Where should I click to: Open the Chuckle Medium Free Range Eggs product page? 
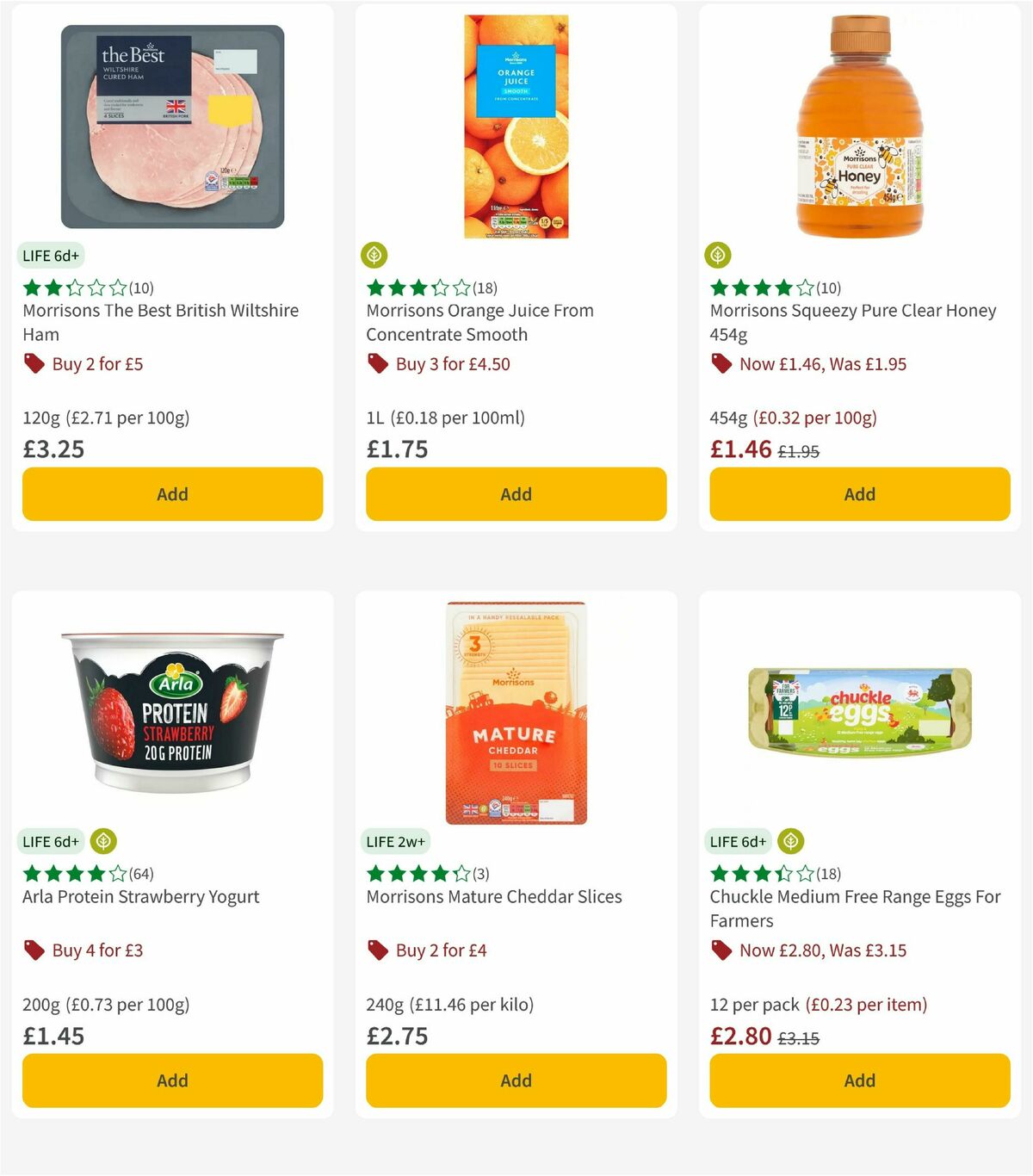pos(855,908)
